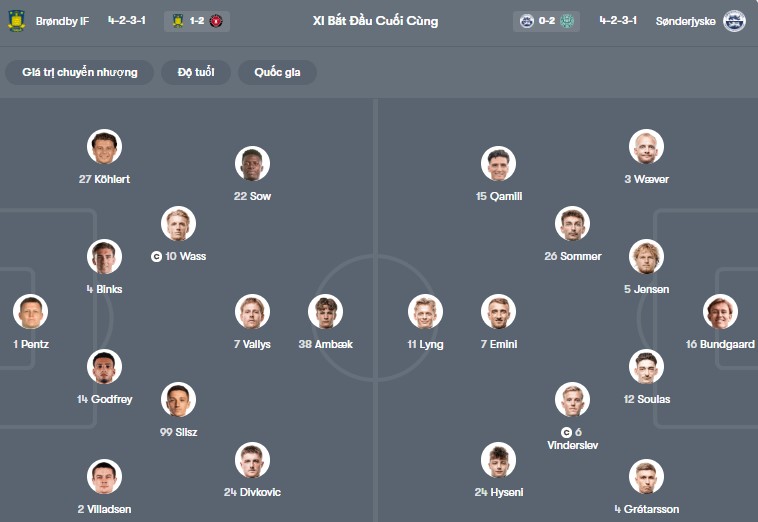The image size is (758, 522).
Task: Click Köhlert's player avatar
Action: coord(104,147)
